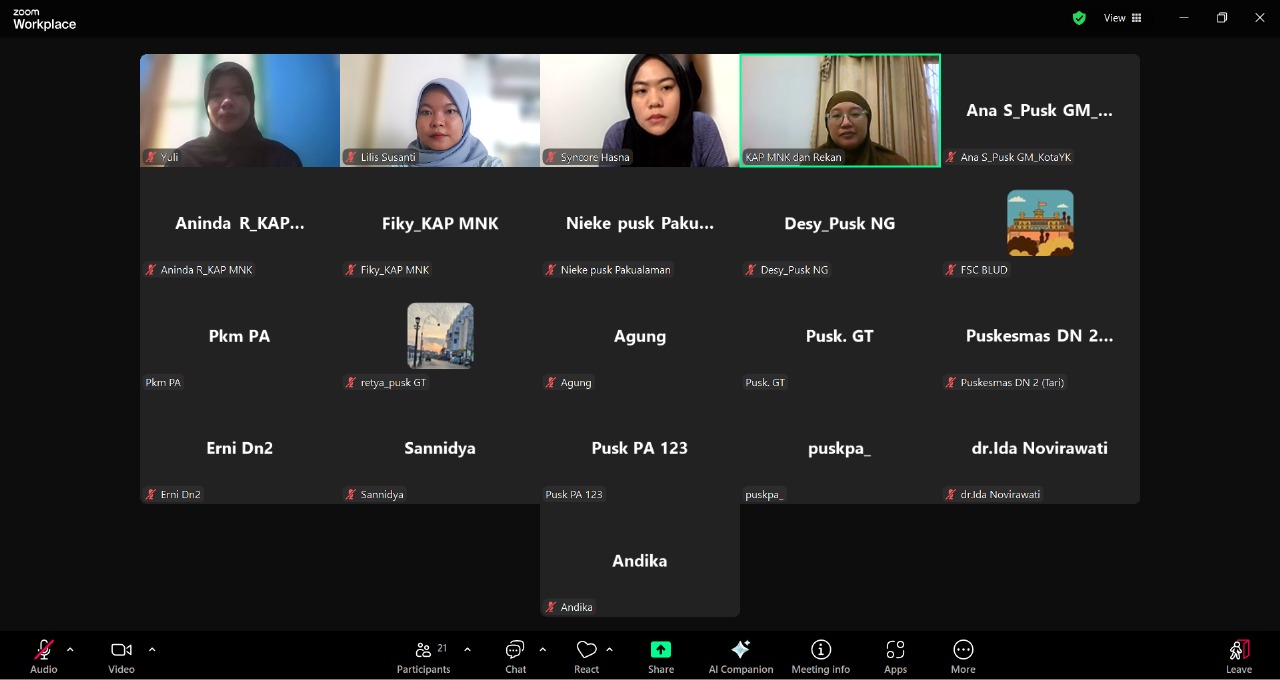The height and width of the screenshot is (680, 1280).
Task: Open the Participants panel
Action: [423, 655]
